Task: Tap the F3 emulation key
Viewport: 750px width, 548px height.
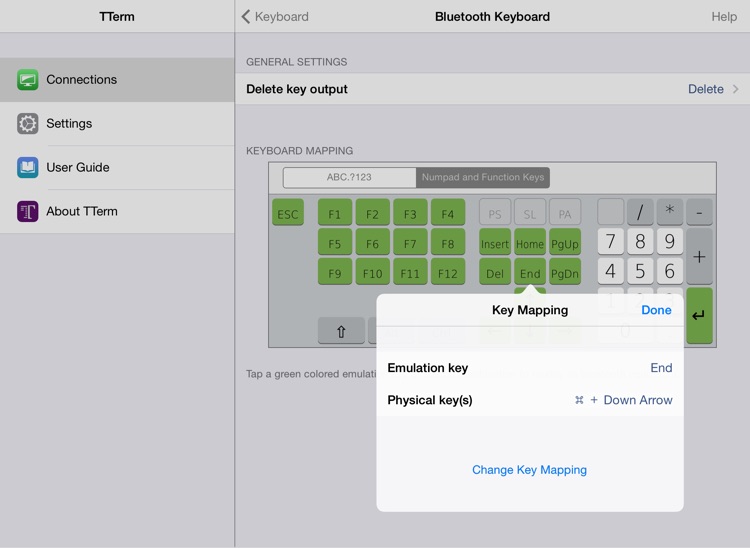Action: (x=410, y=212)
